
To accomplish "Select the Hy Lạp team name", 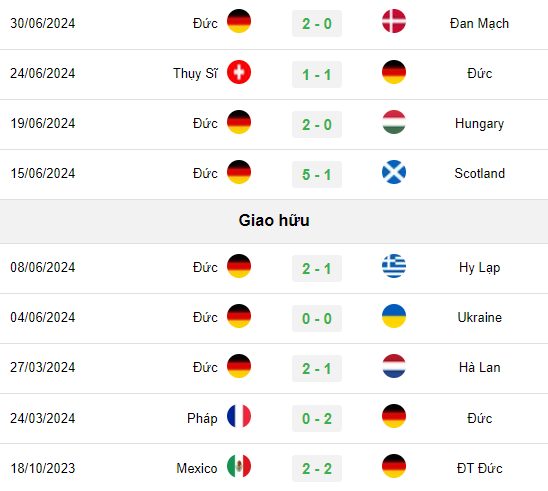I will (479, 268).
